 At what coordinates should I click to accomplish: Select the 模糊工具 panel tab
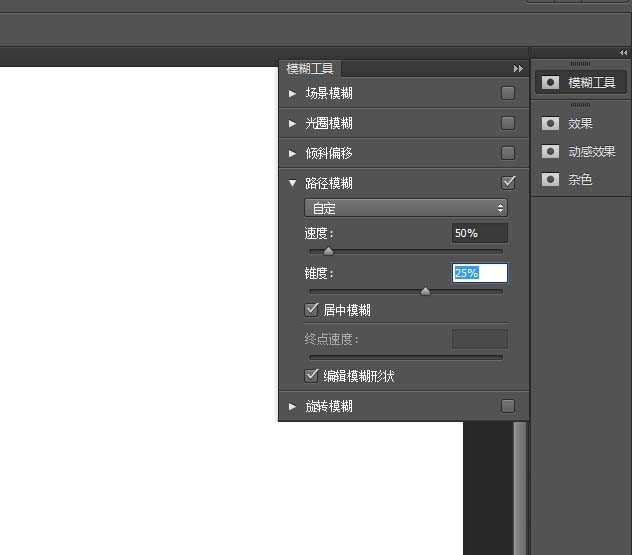pos(311,68)
